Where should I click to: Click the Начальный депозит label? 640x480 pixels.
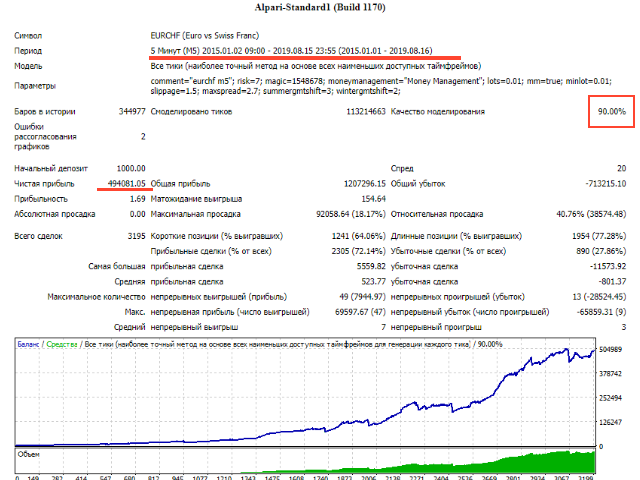(x=51, y=168)
